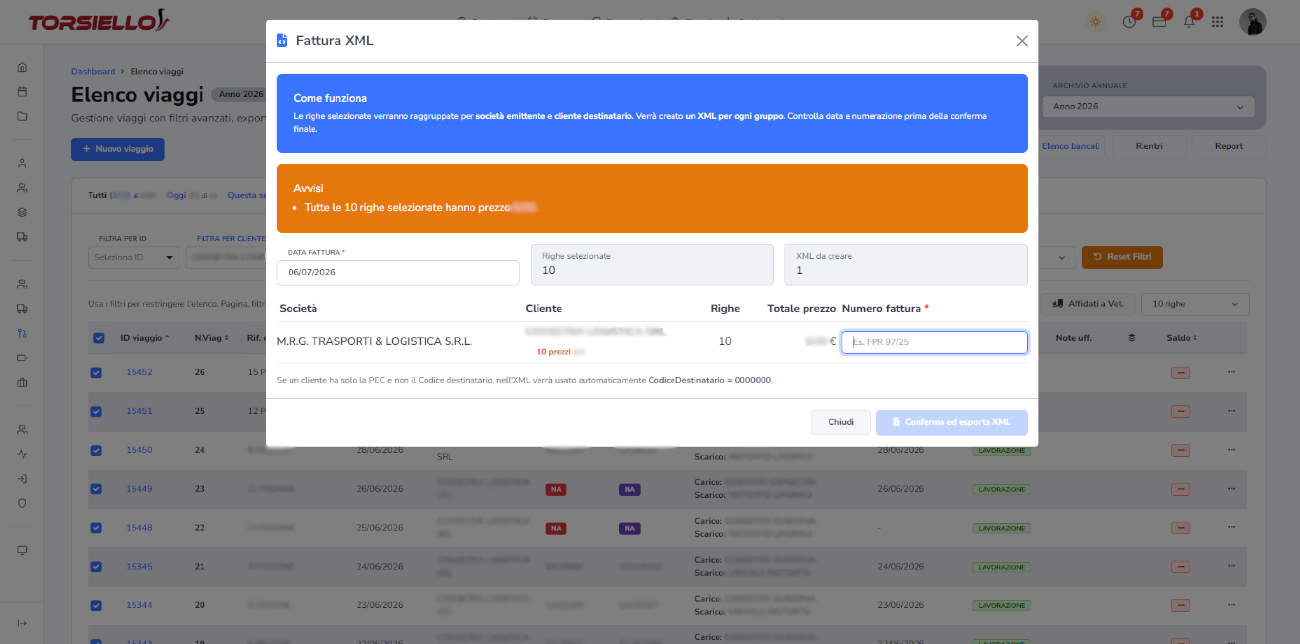Open the monitor icon in sidebar
1300x644 pixels.
point(22,550)
